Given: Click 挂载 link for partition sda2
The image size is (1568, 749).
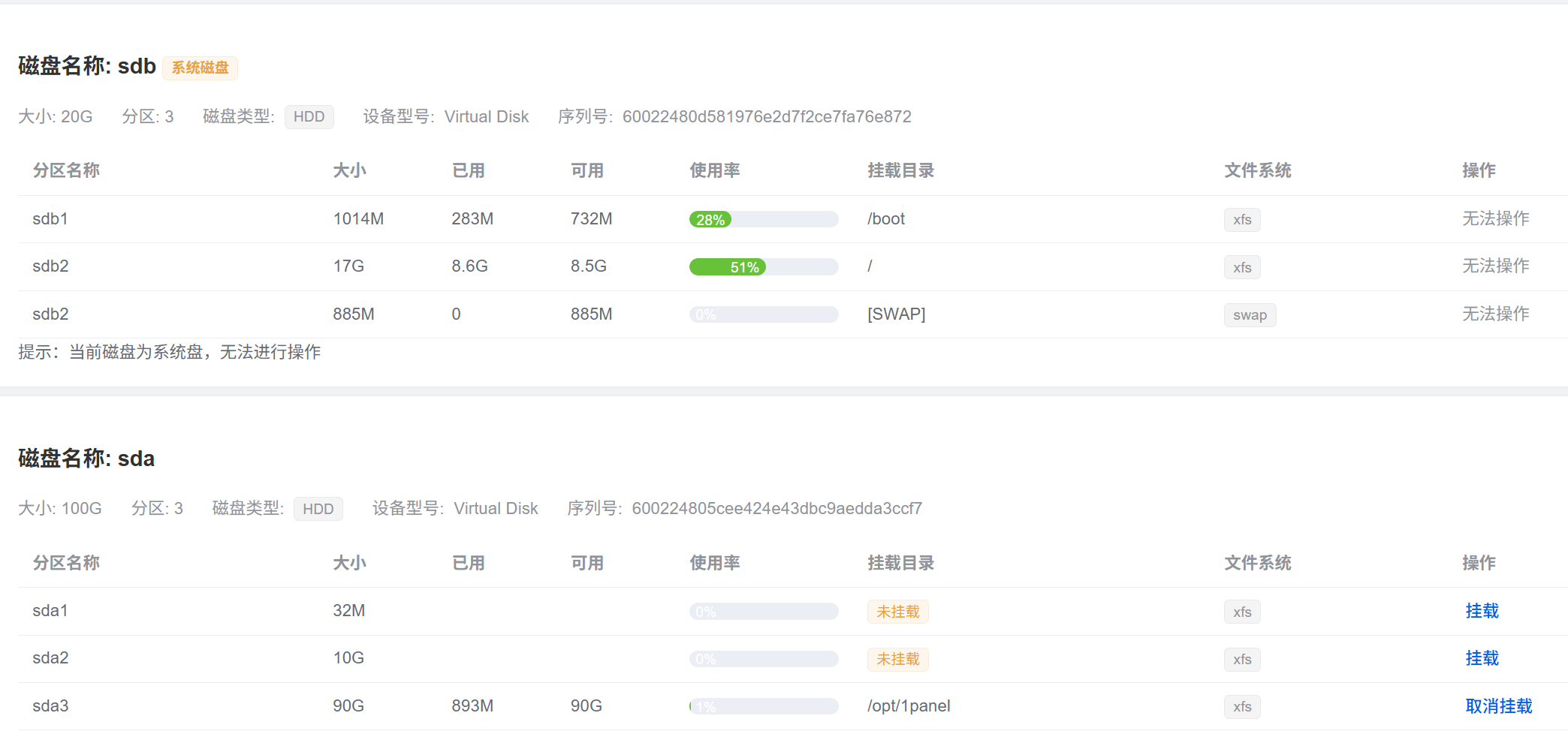Looking at the screenshot, I should pos(1482,658).
